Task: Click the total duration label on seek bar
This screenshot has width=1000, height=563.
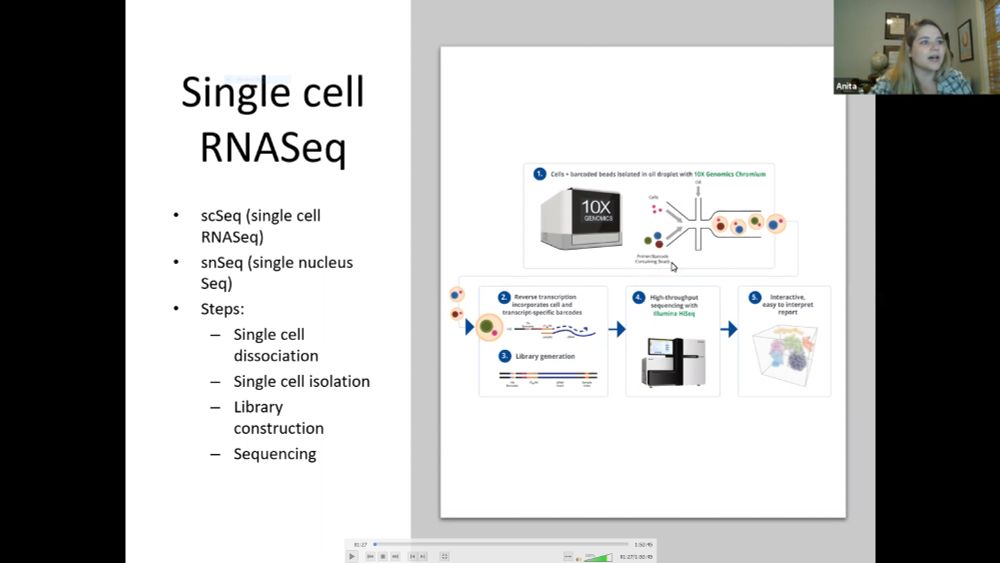Action: point(643,545)
